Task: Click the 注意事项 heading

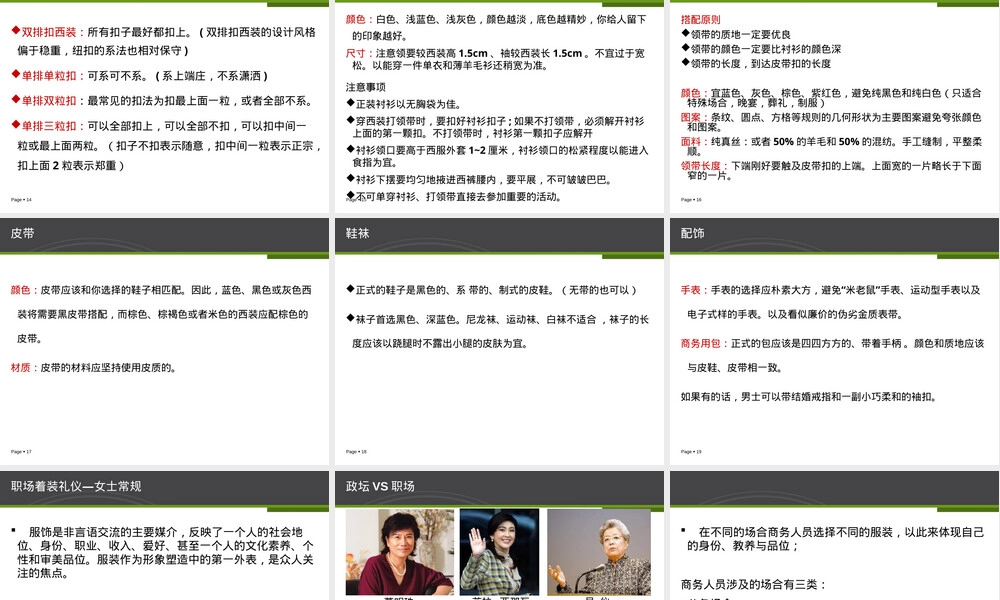Action: pyautogui.click(x=365, y=87)
